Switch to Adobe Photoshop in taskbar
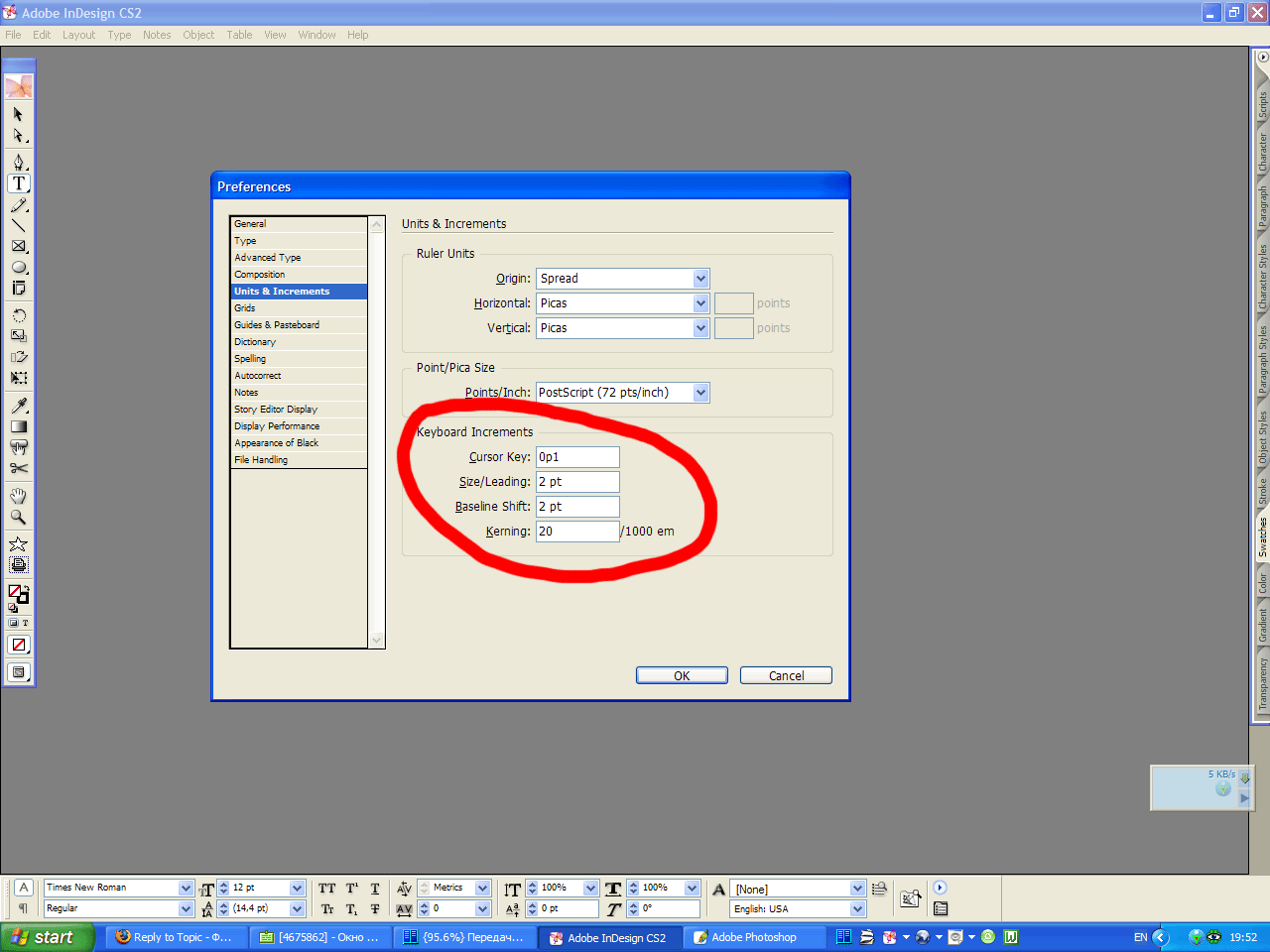The width and height of the screenshot is (1270, 952). pos(756,937)
